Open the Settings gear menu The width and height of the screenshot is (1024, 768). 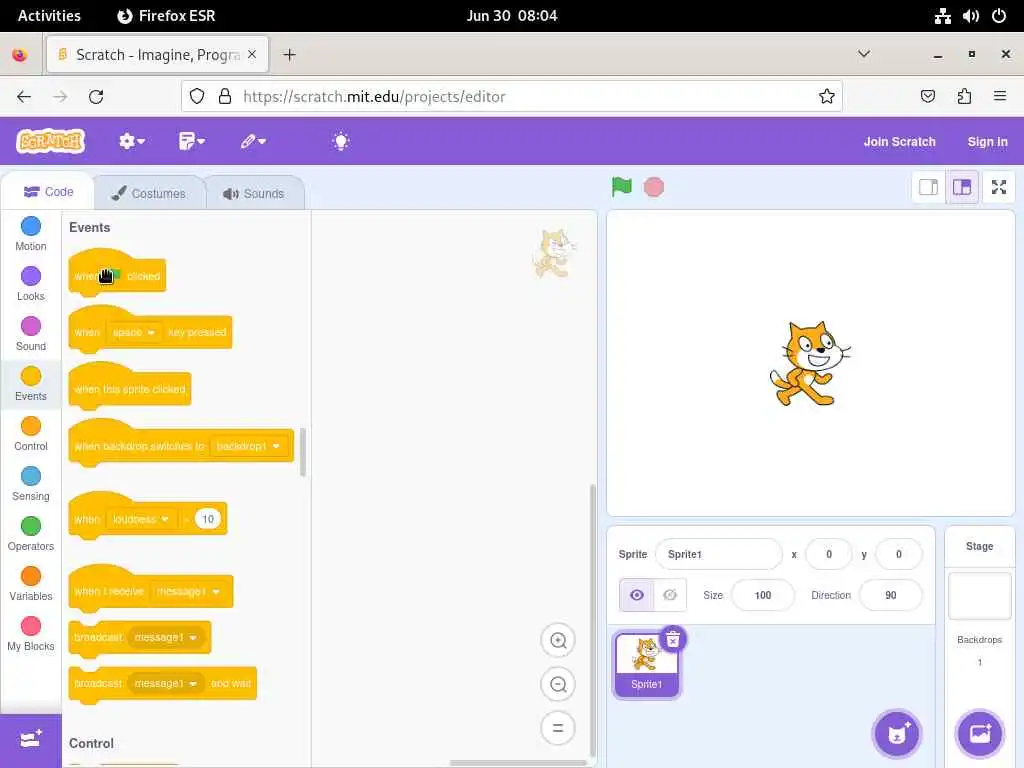(132, 141)
